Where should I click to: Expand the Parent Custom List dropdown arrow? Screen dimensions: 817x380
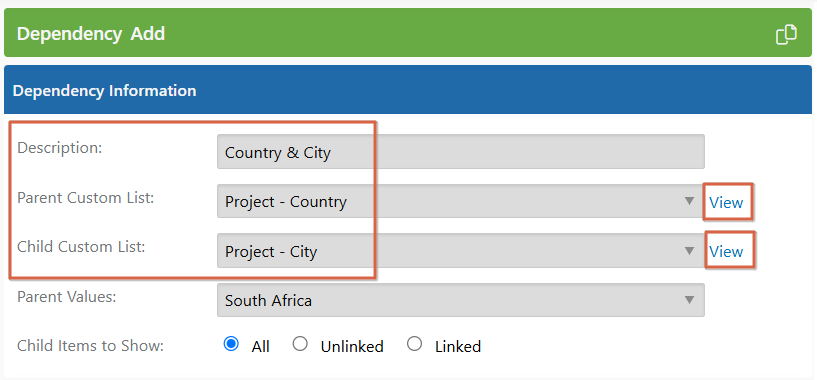coord(689,201)
